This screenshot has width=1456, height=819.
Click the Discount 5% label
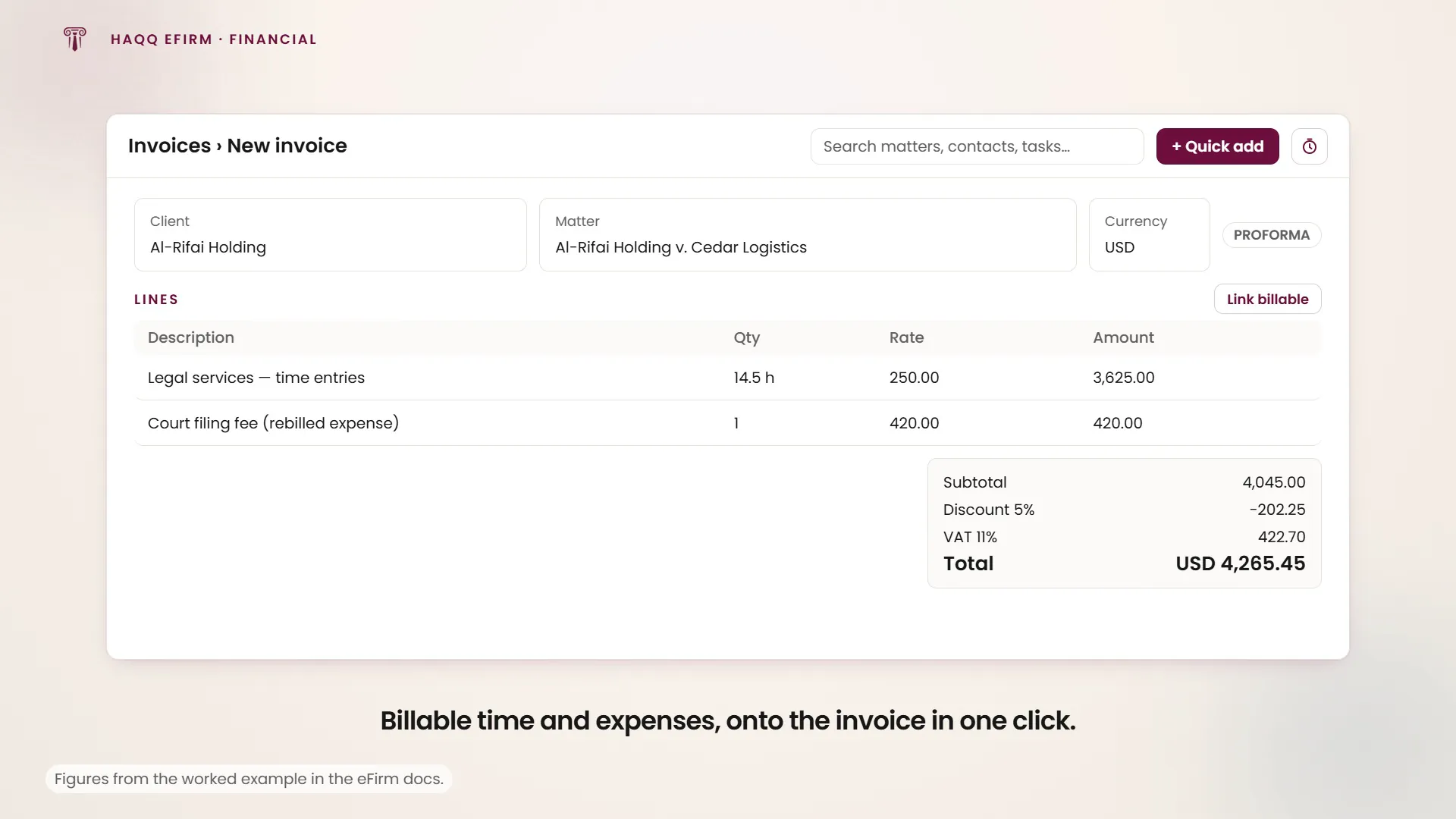[988, 510]
